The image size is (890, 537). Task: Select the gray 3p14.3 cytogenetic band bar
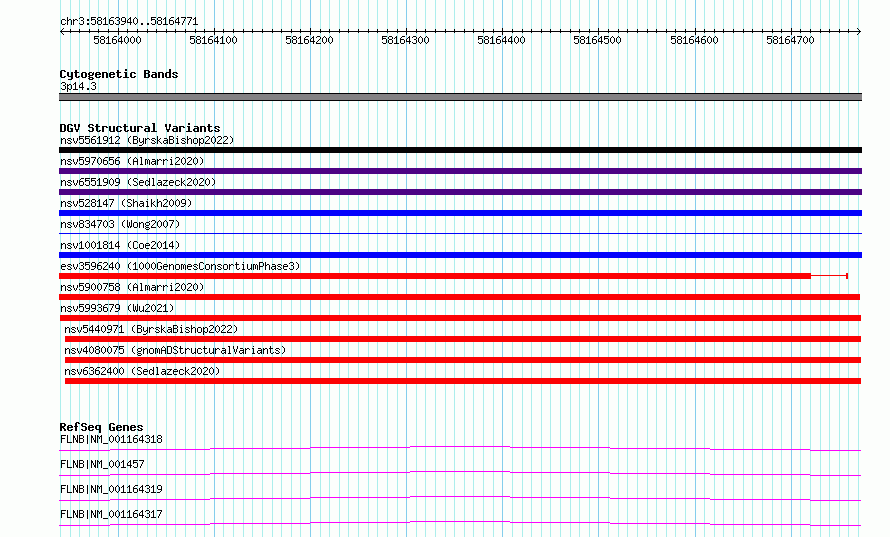click(x=460, y=97)
